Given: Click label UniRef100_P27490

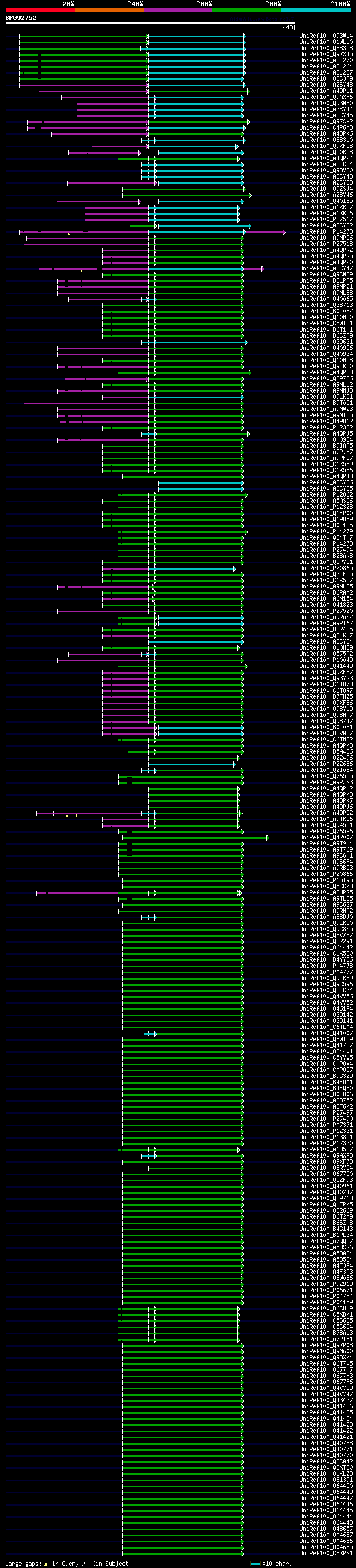Looking at the screenshot, I should tap(326, 1119).
